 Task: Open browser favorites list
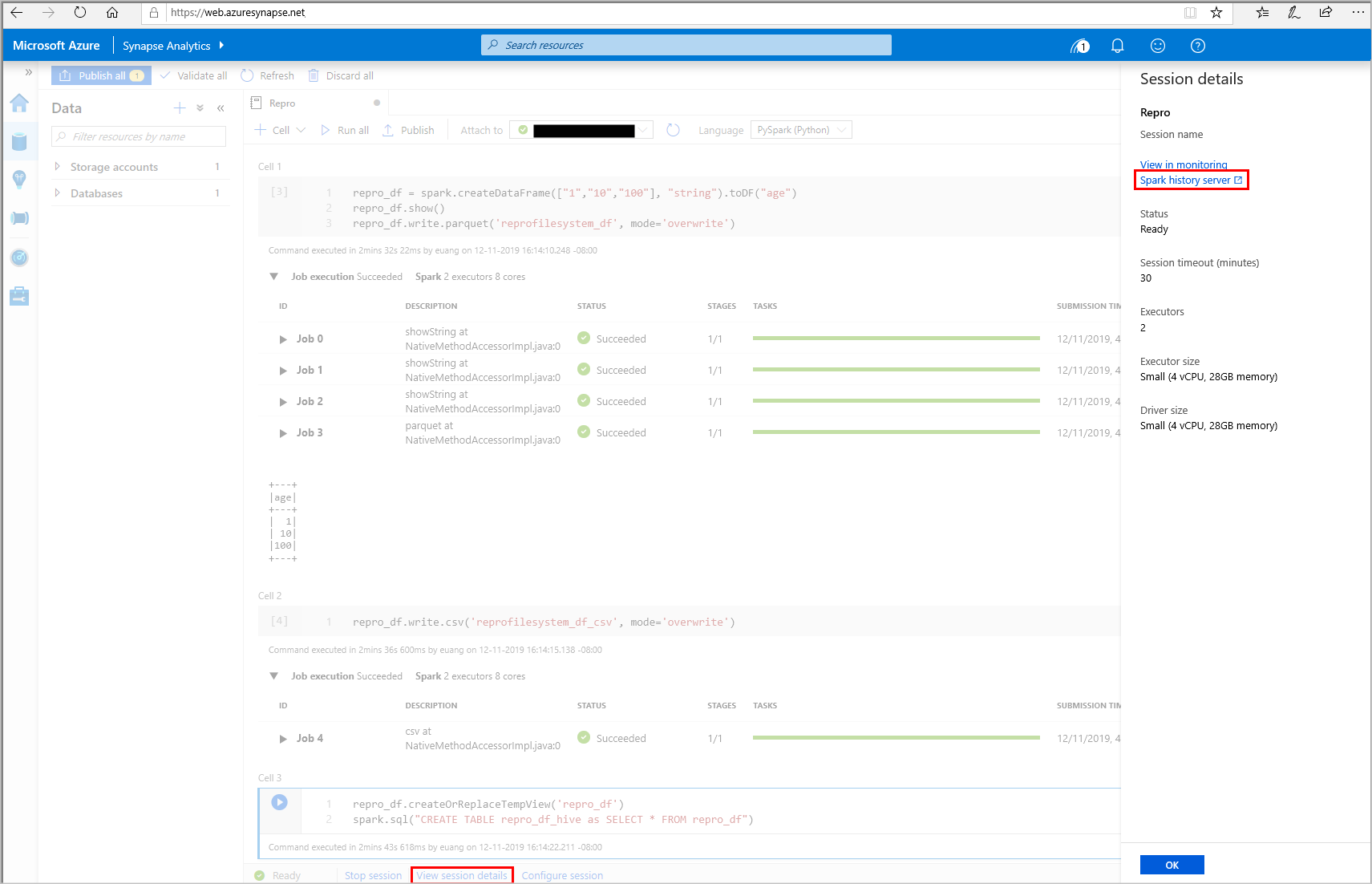[x=1263, y=13]
